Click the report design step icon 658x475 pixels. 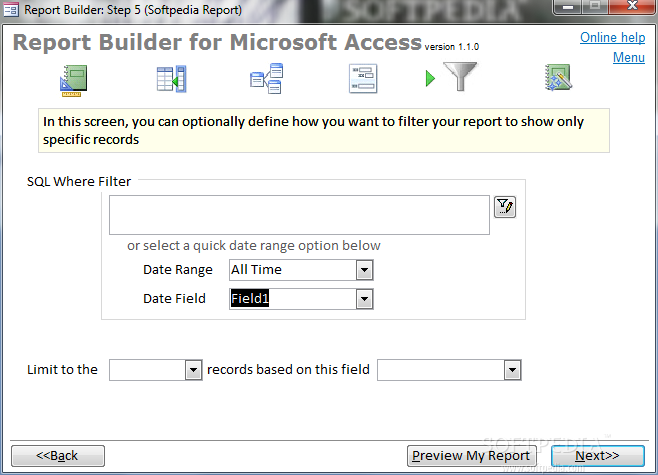(73, 80)
